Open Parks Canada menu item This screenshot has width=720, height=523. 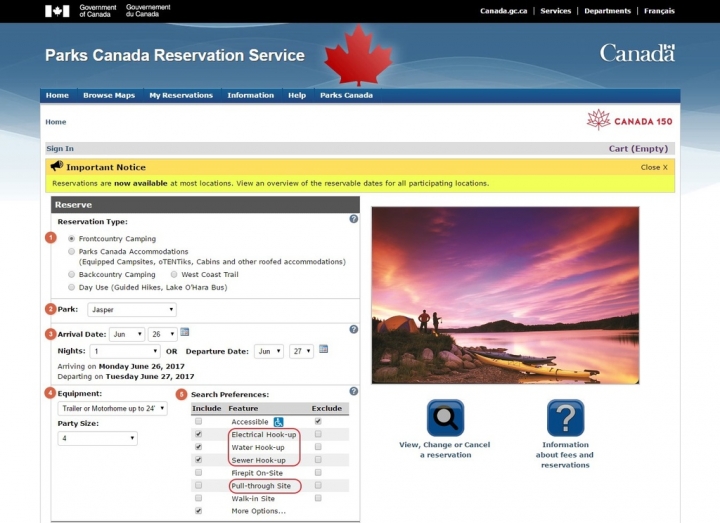coord(346,96)
